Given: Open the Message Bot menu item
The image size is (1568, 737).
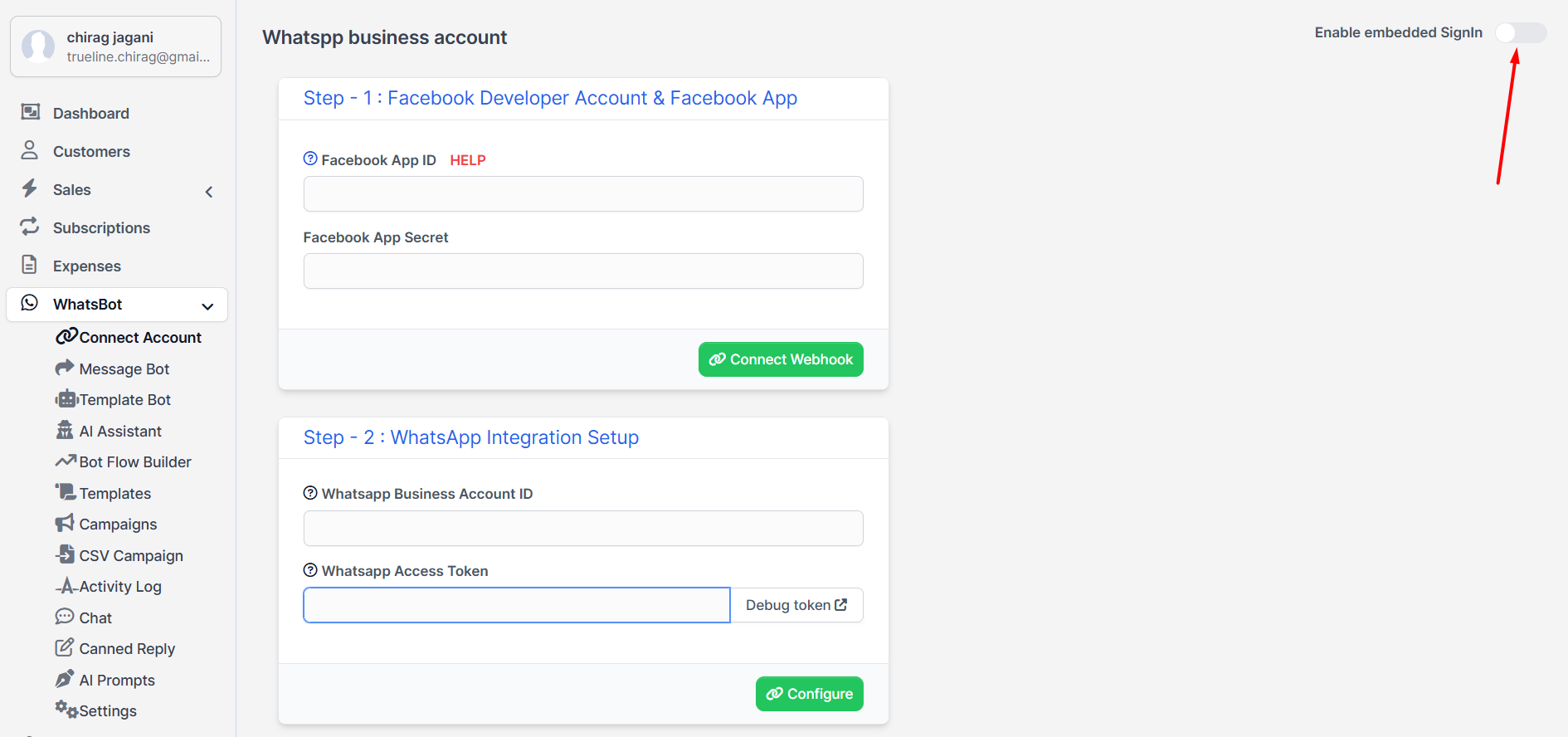Looking at the screenshot, I should pyautogui.click(x=124, y=369).
